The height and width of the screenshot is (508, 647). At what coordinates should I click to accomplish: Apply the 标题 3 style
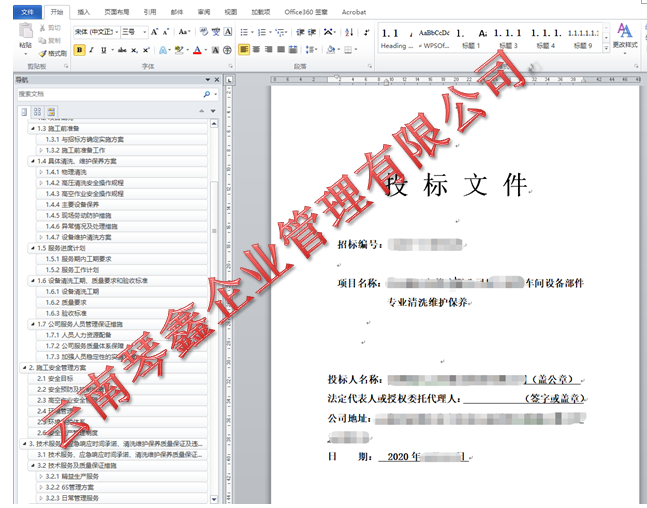coord(508,38)
